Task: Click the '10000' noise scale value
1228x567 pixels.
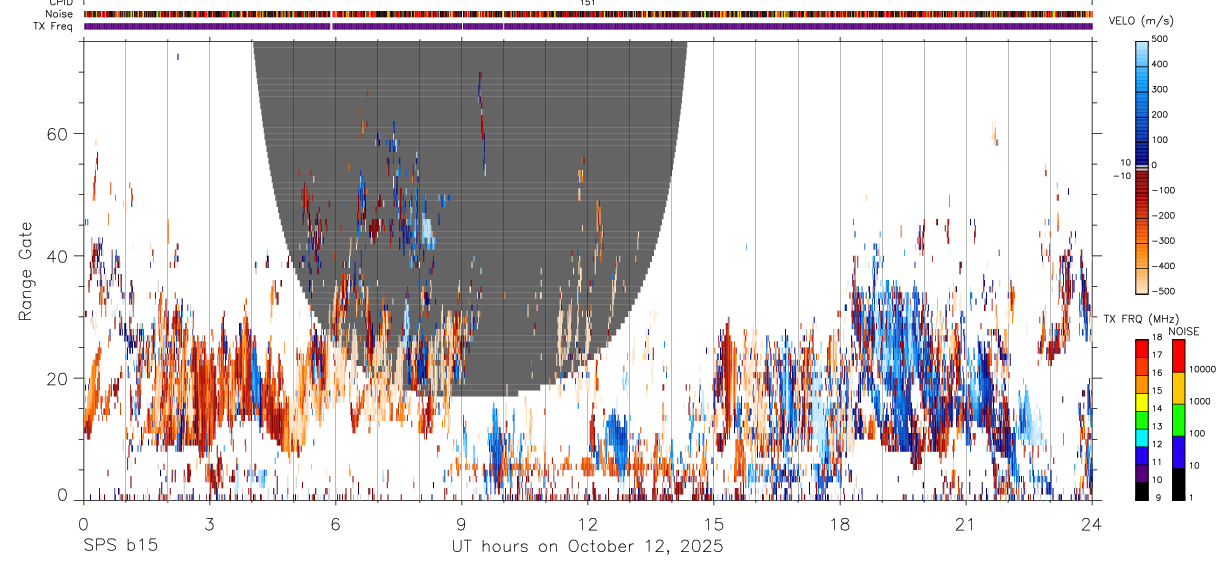Action: tap(1201, 369)
